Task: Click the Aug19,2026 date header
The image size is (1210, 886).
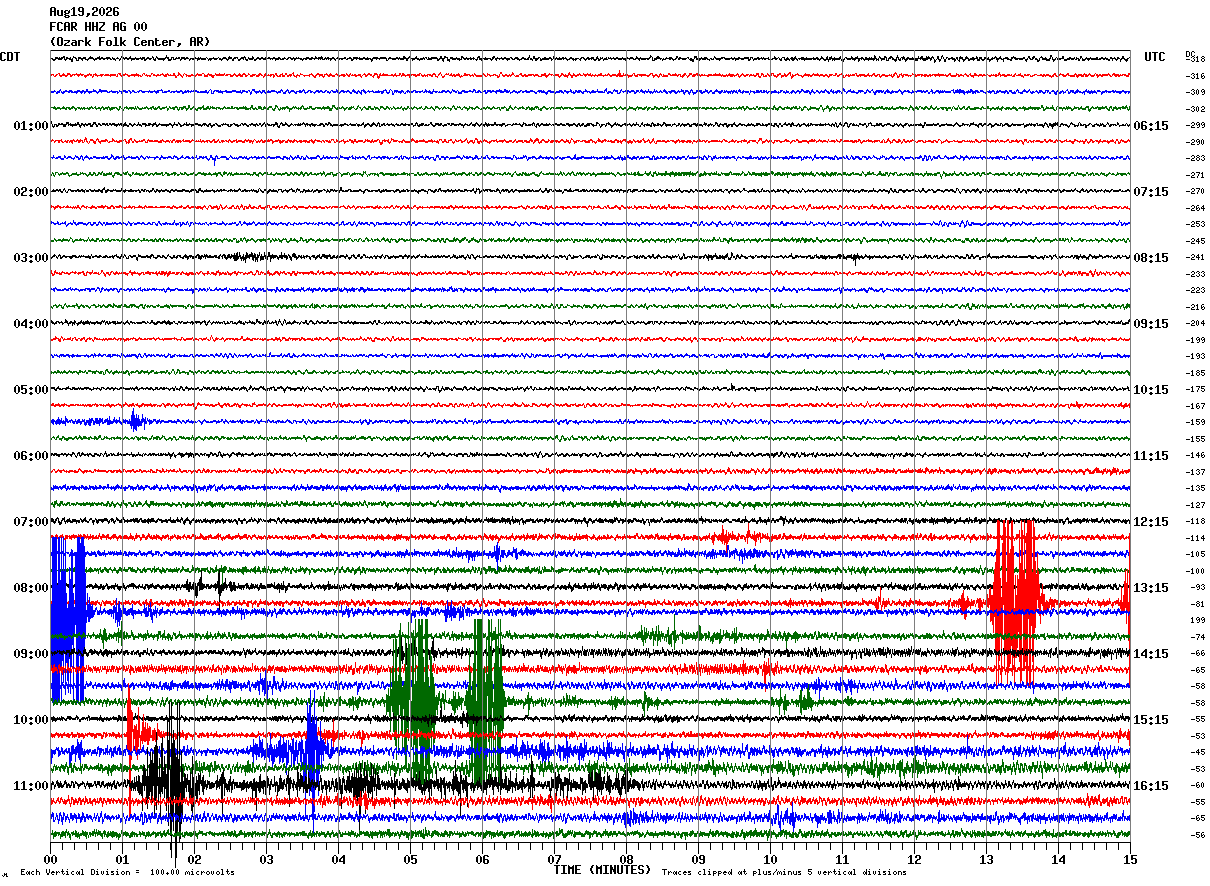Action: [84, 12]
